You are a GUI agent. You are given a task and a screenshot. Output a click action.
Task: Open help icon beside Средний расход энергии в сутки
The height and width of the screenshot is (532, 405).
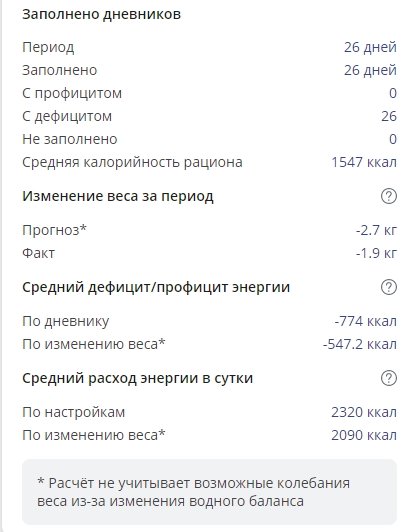coord(389,378)
